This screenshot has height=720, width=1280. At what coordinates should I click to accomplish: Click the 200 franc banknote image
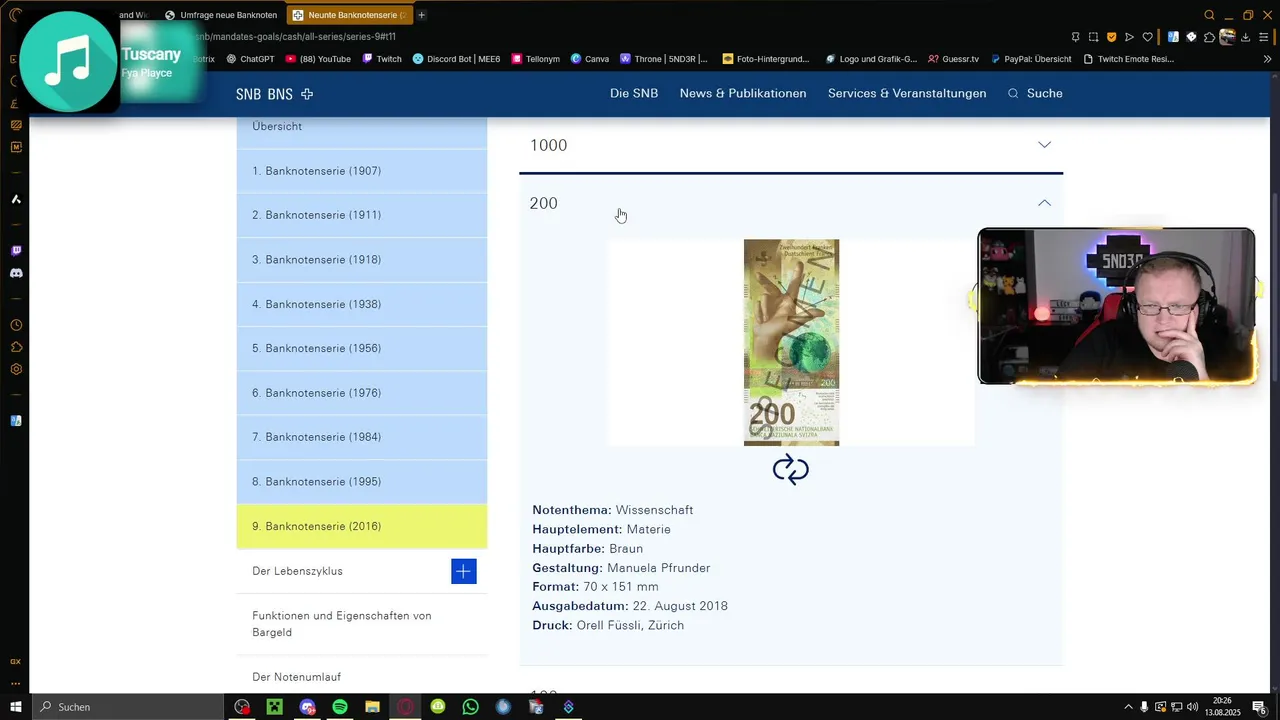coord(791,342)
